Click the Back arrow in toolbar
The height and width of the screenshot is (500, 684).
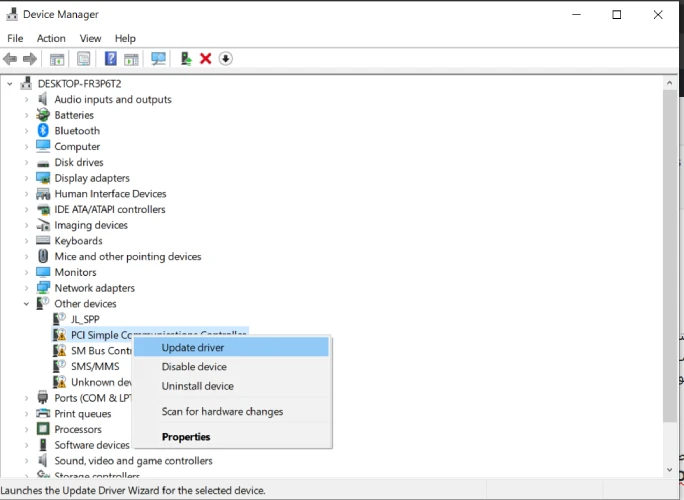(x=10, y=59)
